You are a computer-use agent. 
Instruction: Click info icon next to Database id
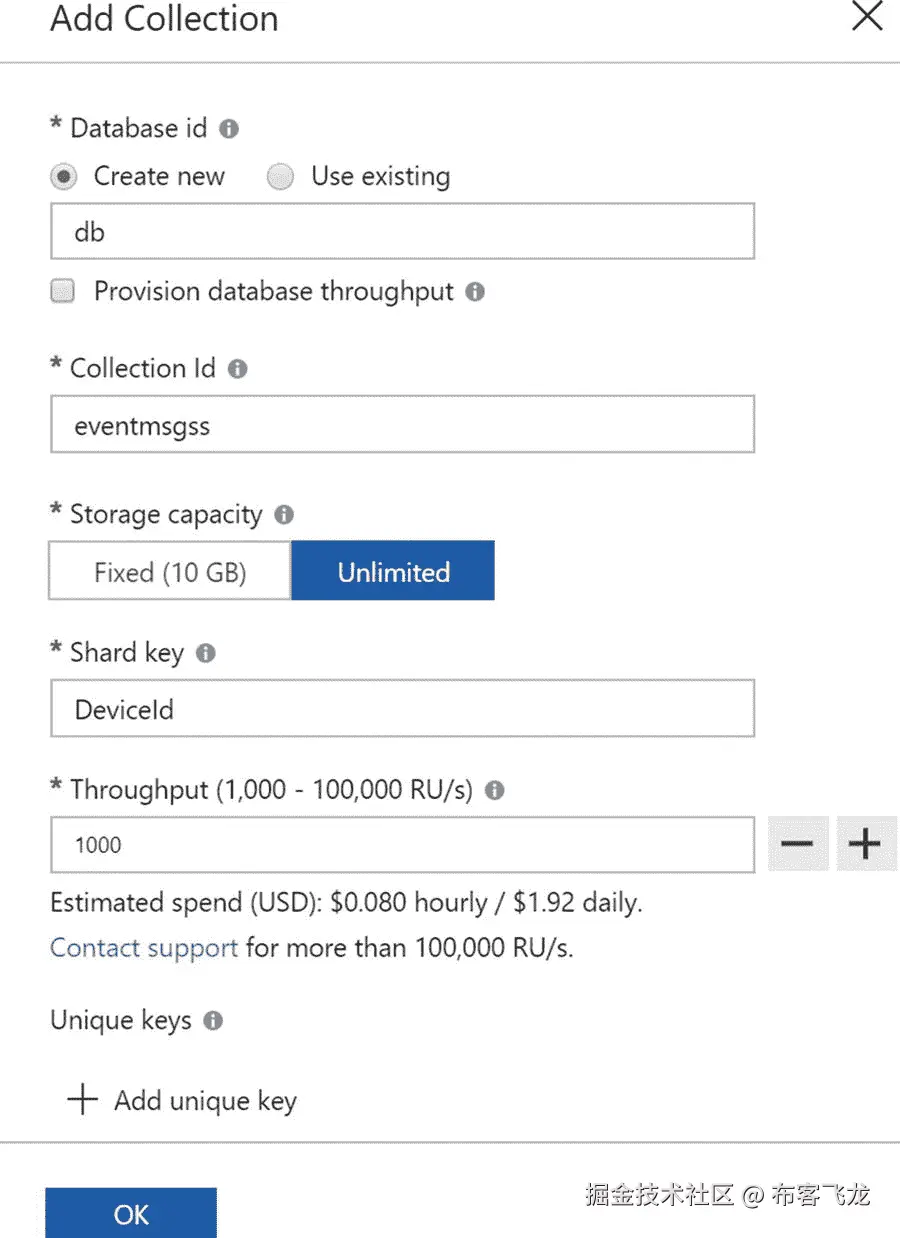(229, 129)
